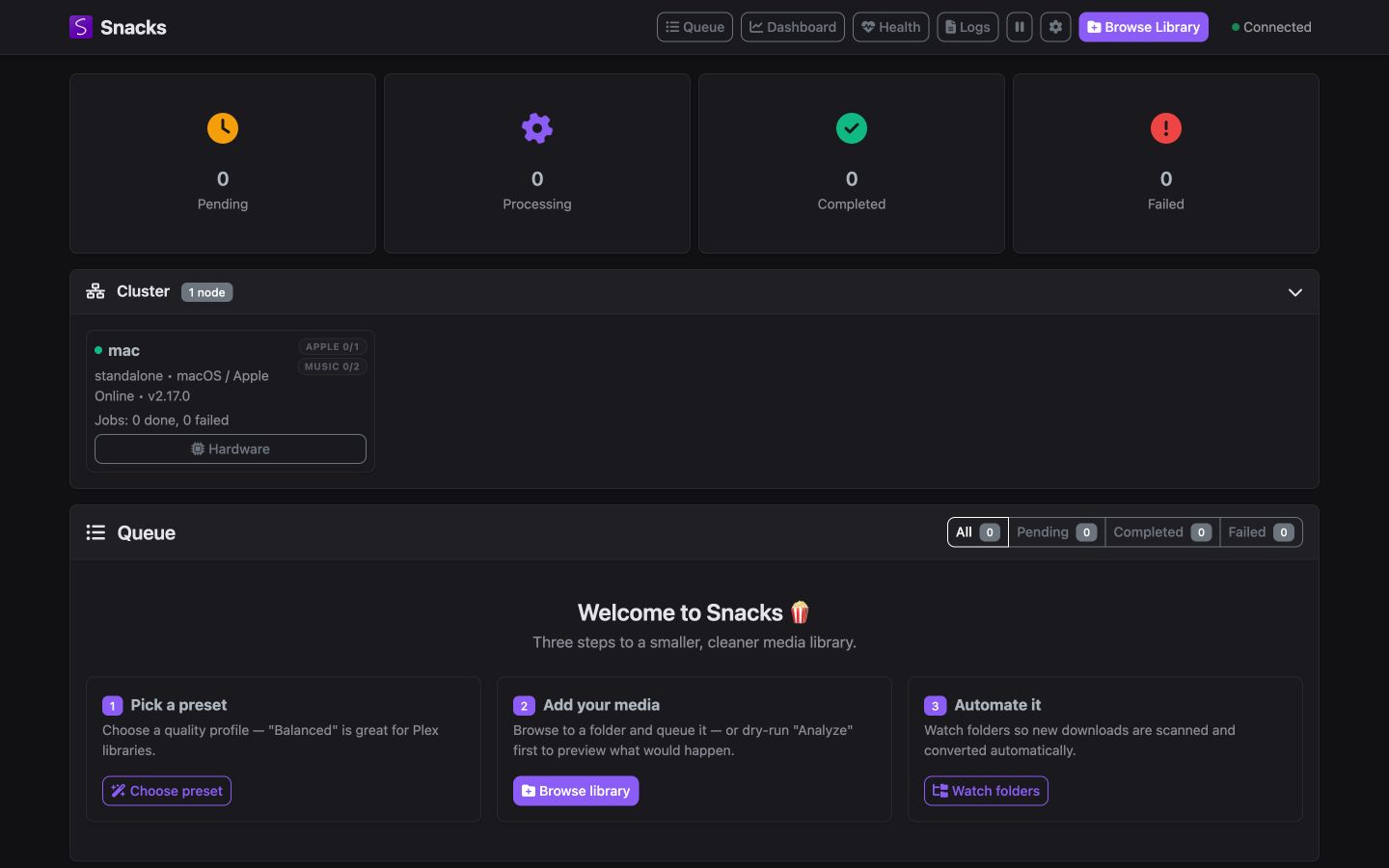Click the Pending count card
Image resolution: width=1389 pixels, height=868 pixels.
(x=223, y=164)
